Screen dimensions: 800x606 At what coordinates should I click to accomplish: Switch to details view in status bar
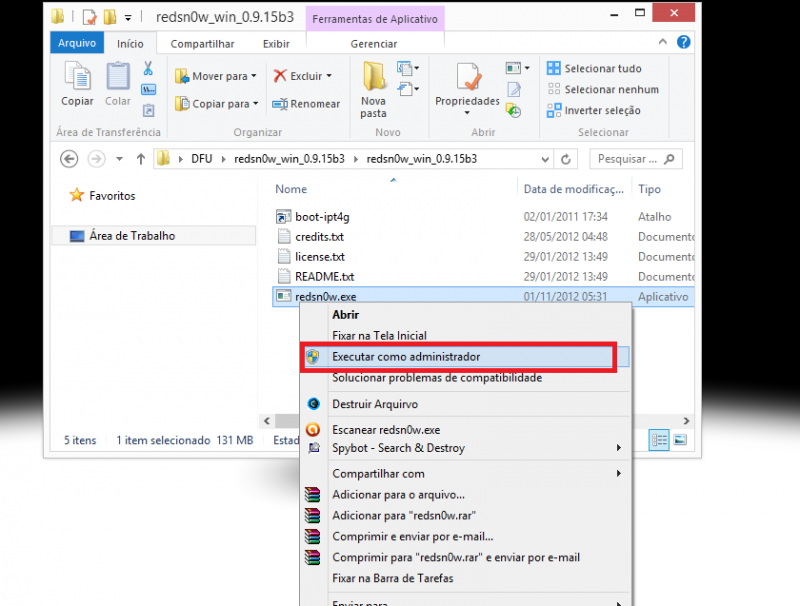pos(660,439)
